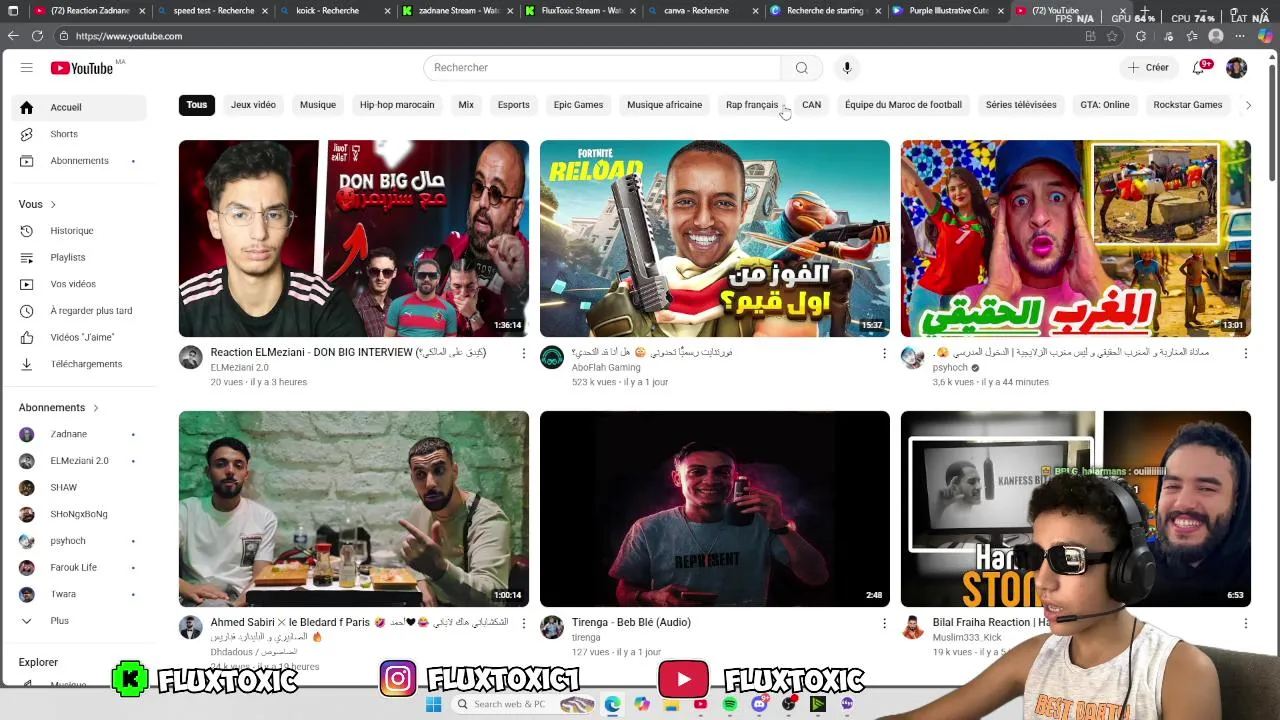The width and height of the screenshot is (1280, 720).
Task: Open SHAW channel in subscriptions
Action: pyautogui.click(x=80, y=488)
